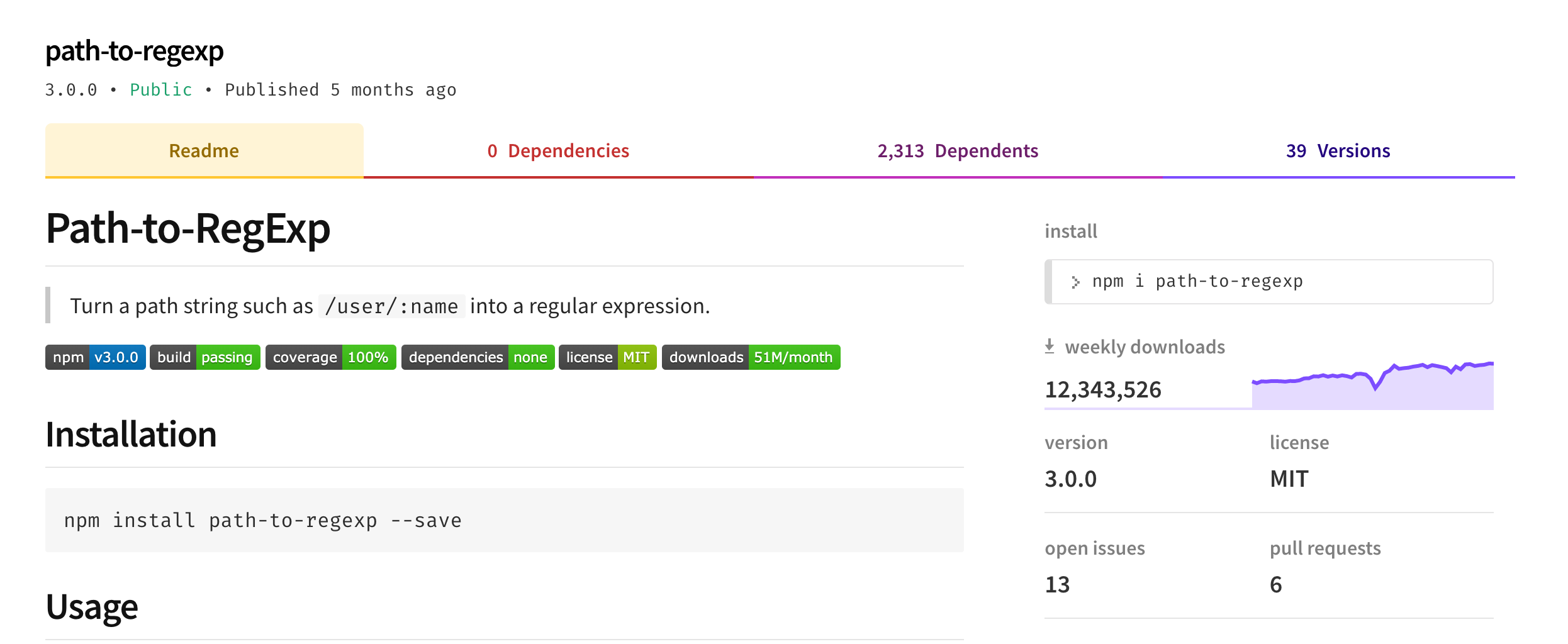Click the npm v3.0.0 version badge

click(96, 357)
